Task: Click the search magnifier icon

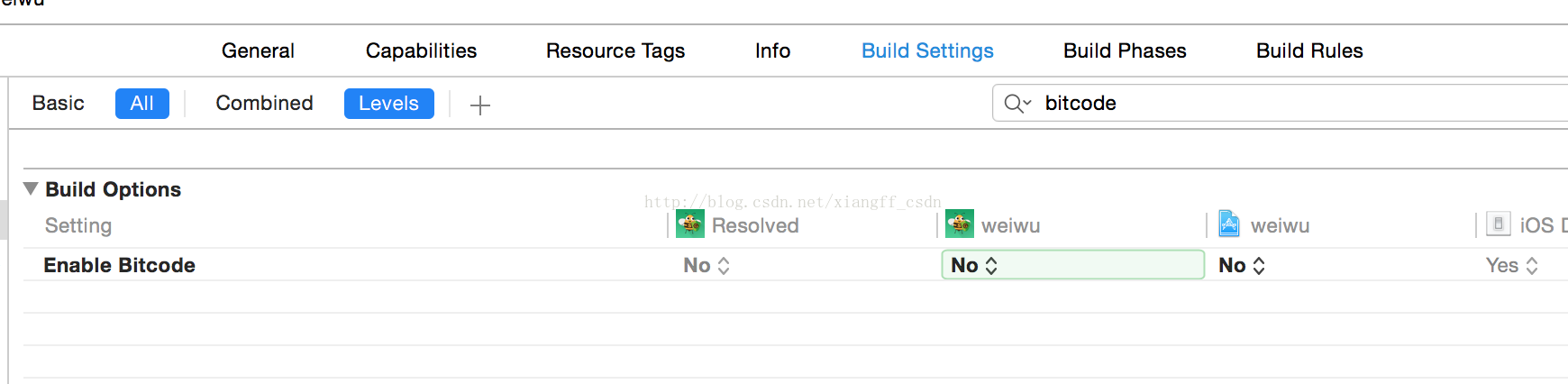Action: (x=1017, y=104)
